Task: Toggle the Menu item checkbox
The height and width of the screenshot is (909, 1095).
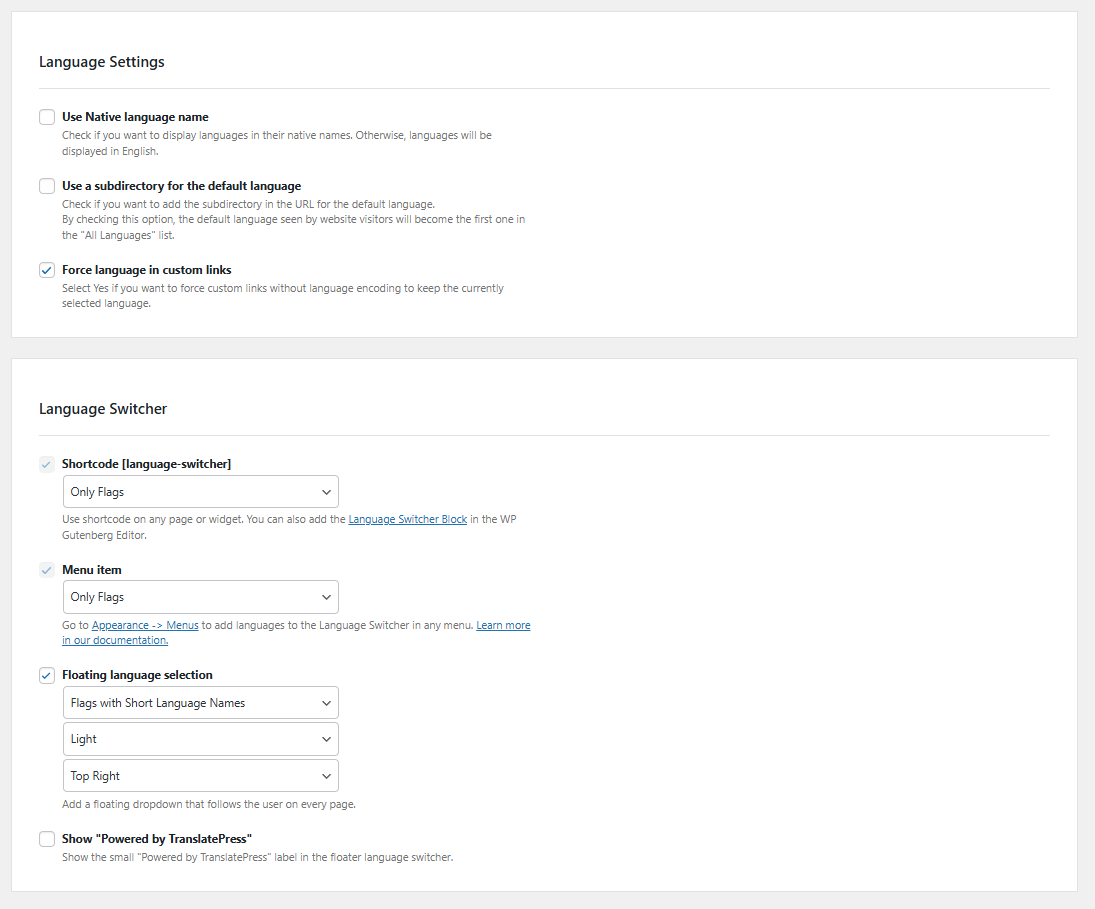Action: 47,570
